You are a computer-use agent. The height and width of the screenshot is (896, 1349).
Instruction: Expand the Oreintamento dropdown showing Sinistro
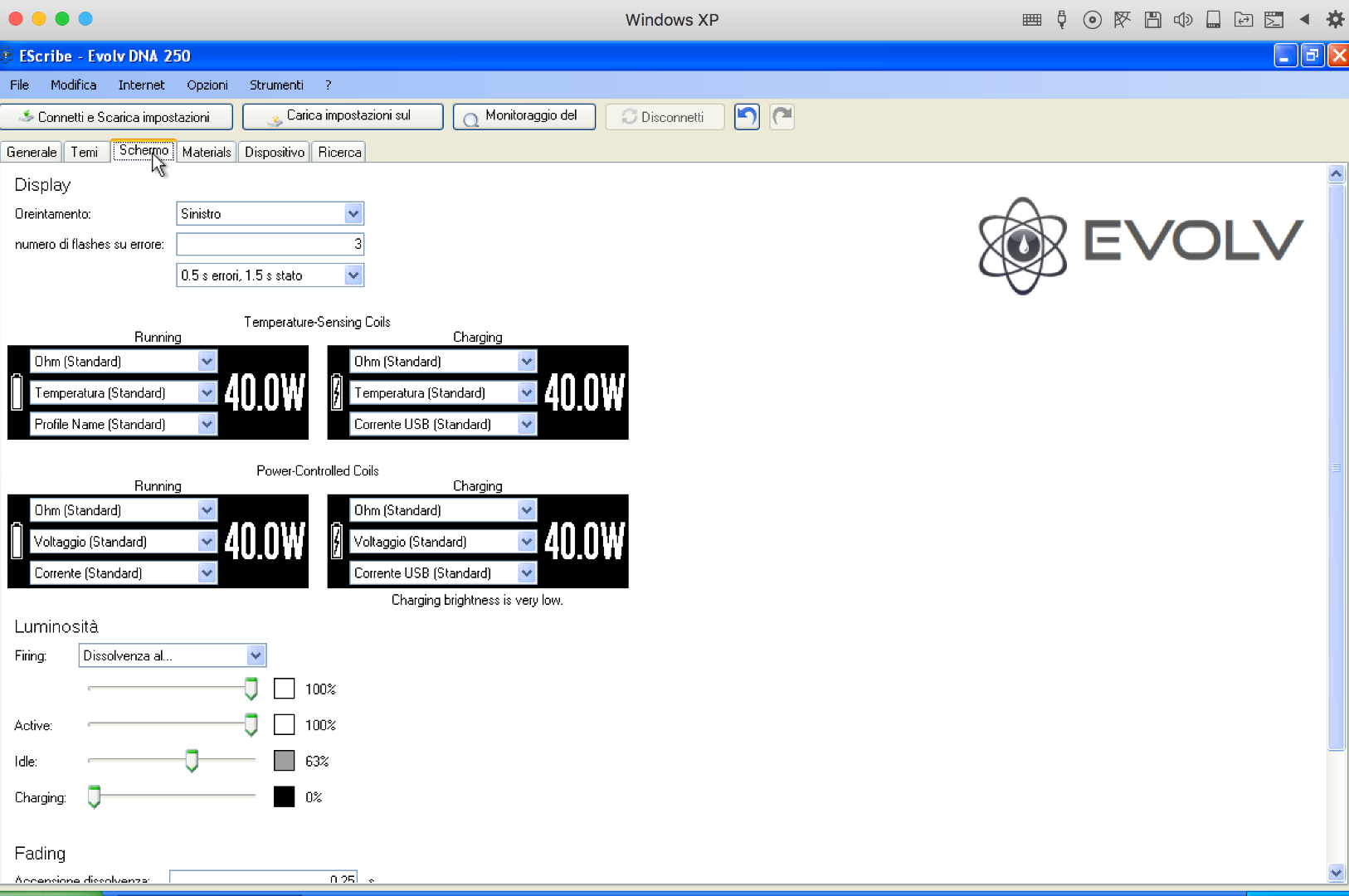(353, 214)
